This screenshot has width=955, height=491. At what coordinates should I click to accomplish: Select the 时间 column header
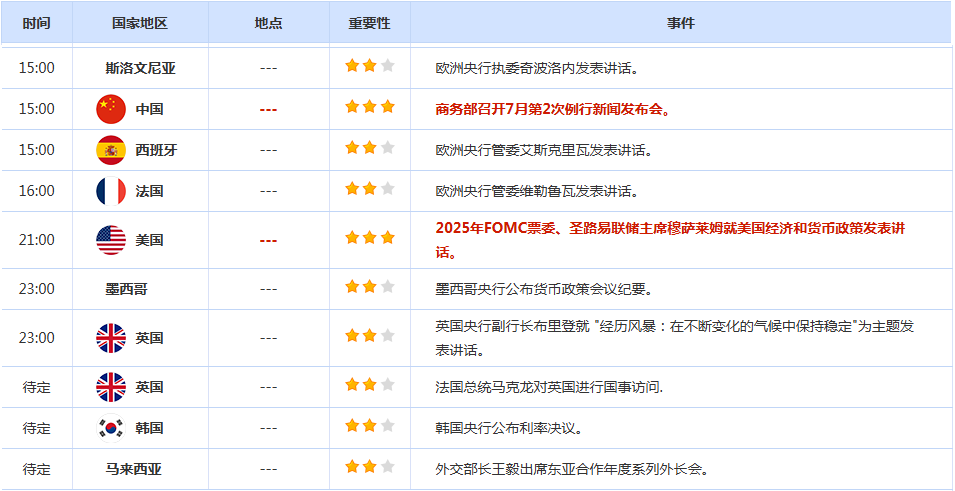pyautogui.click(x=36, y=22)
